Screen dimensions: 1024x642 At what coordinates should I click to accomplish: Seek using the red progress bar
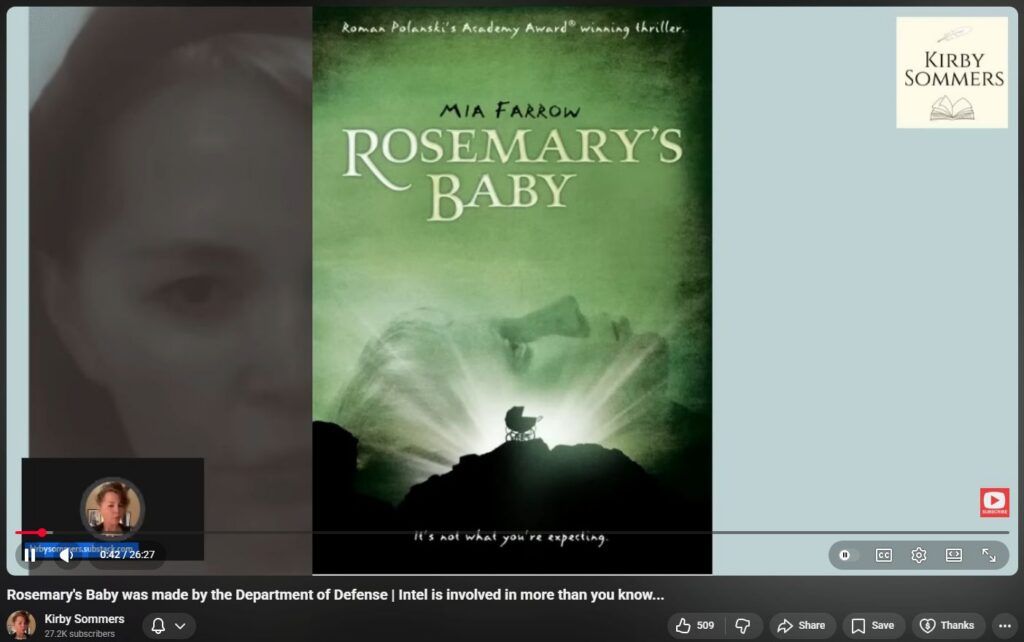(512, 532)
